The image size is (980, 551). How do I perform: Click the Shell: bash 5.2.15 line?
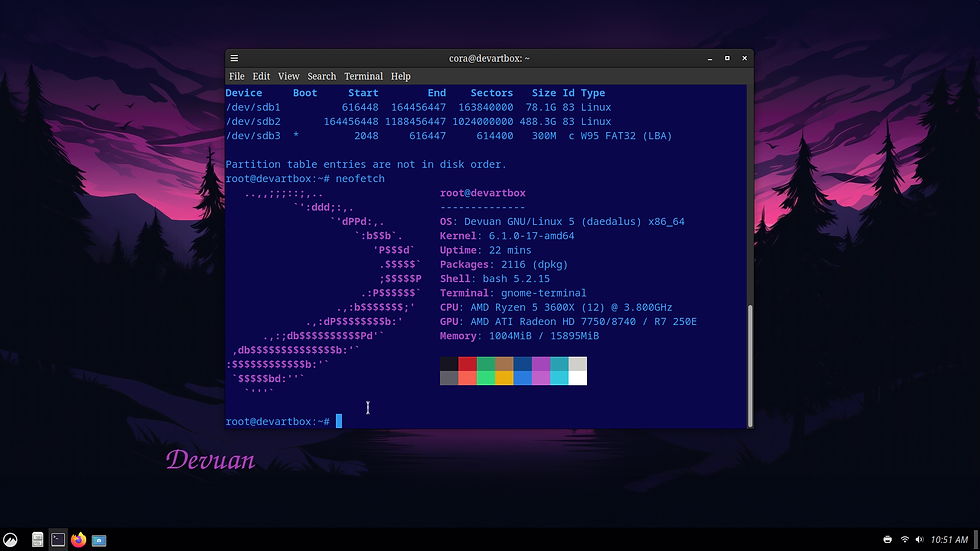[495, 279]
